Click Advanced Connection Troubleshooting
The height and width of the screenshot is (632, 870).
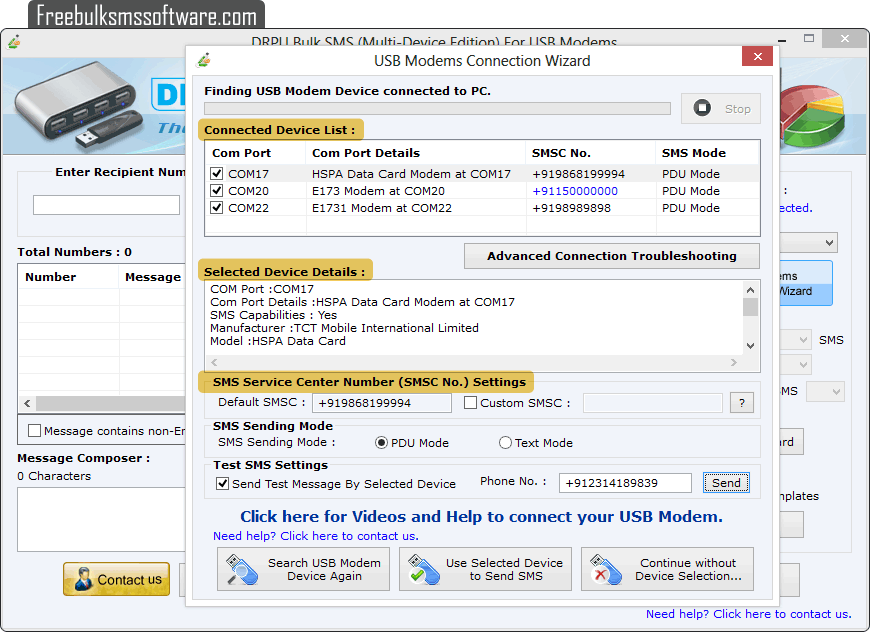click(x=611, y=256)
